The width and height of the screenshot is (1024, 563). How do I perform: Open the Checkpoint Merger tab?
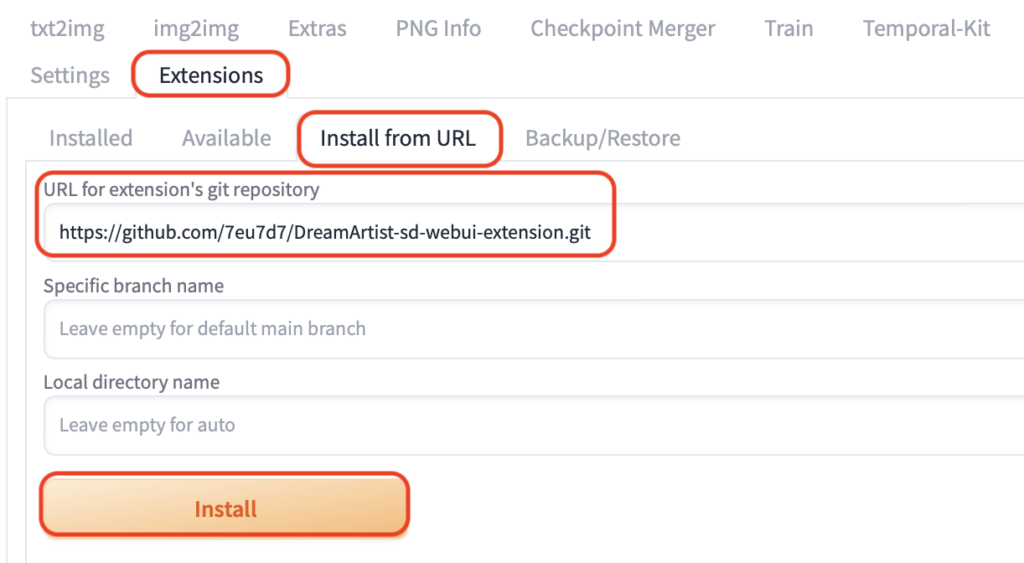click(622, 28)
